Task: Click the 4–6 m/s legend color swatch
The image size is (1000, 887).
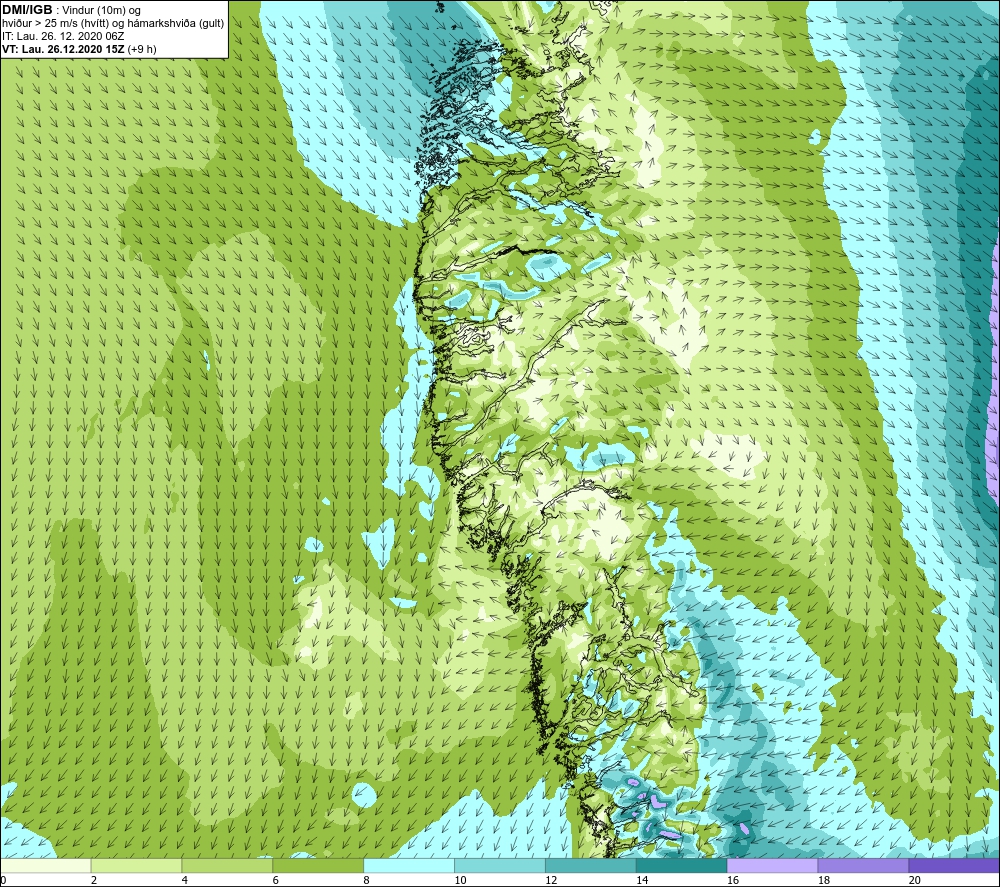Action: click(x=227, y=865)
